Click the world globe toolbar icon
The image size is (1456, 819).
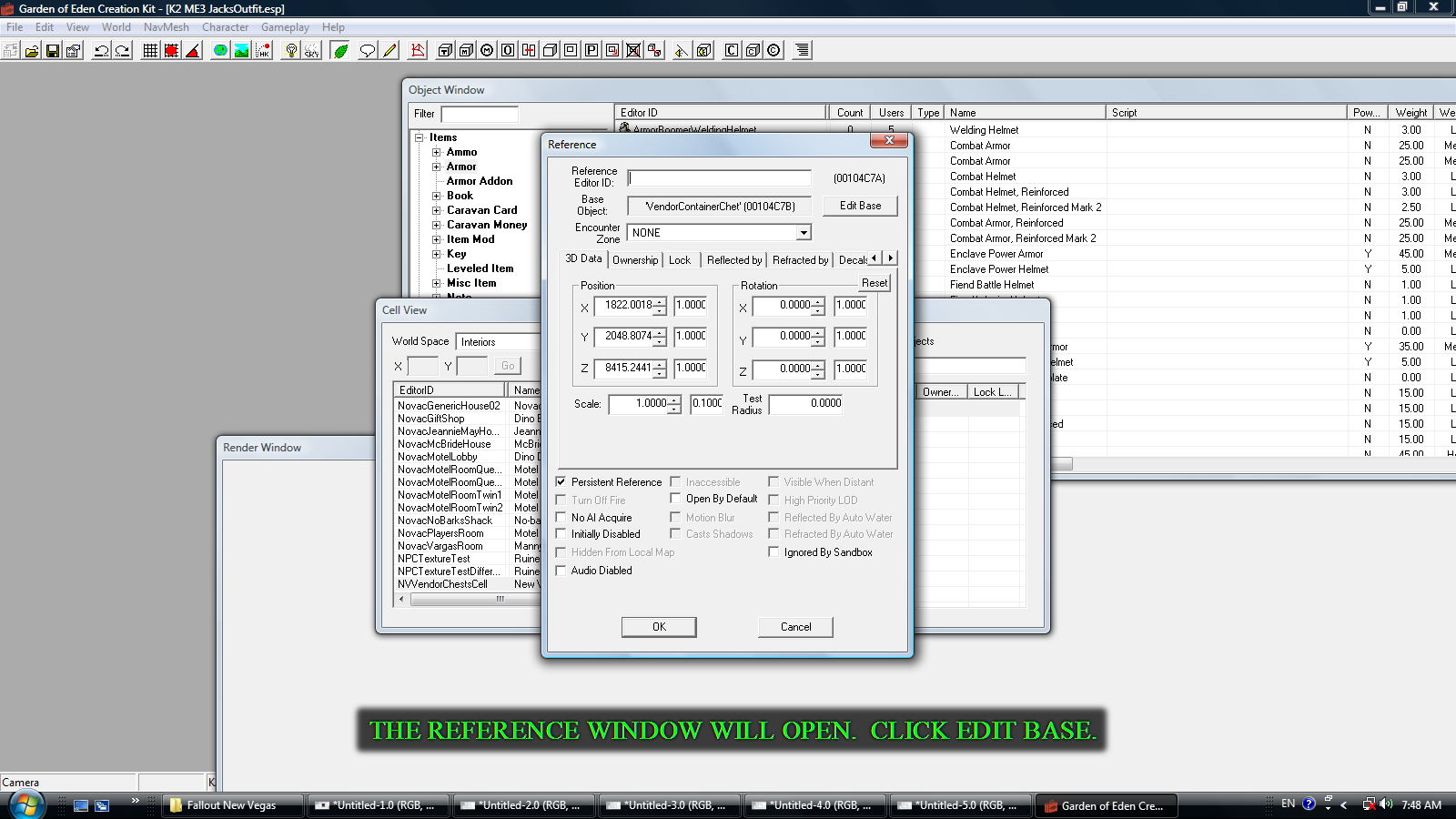tap(220, 51)
